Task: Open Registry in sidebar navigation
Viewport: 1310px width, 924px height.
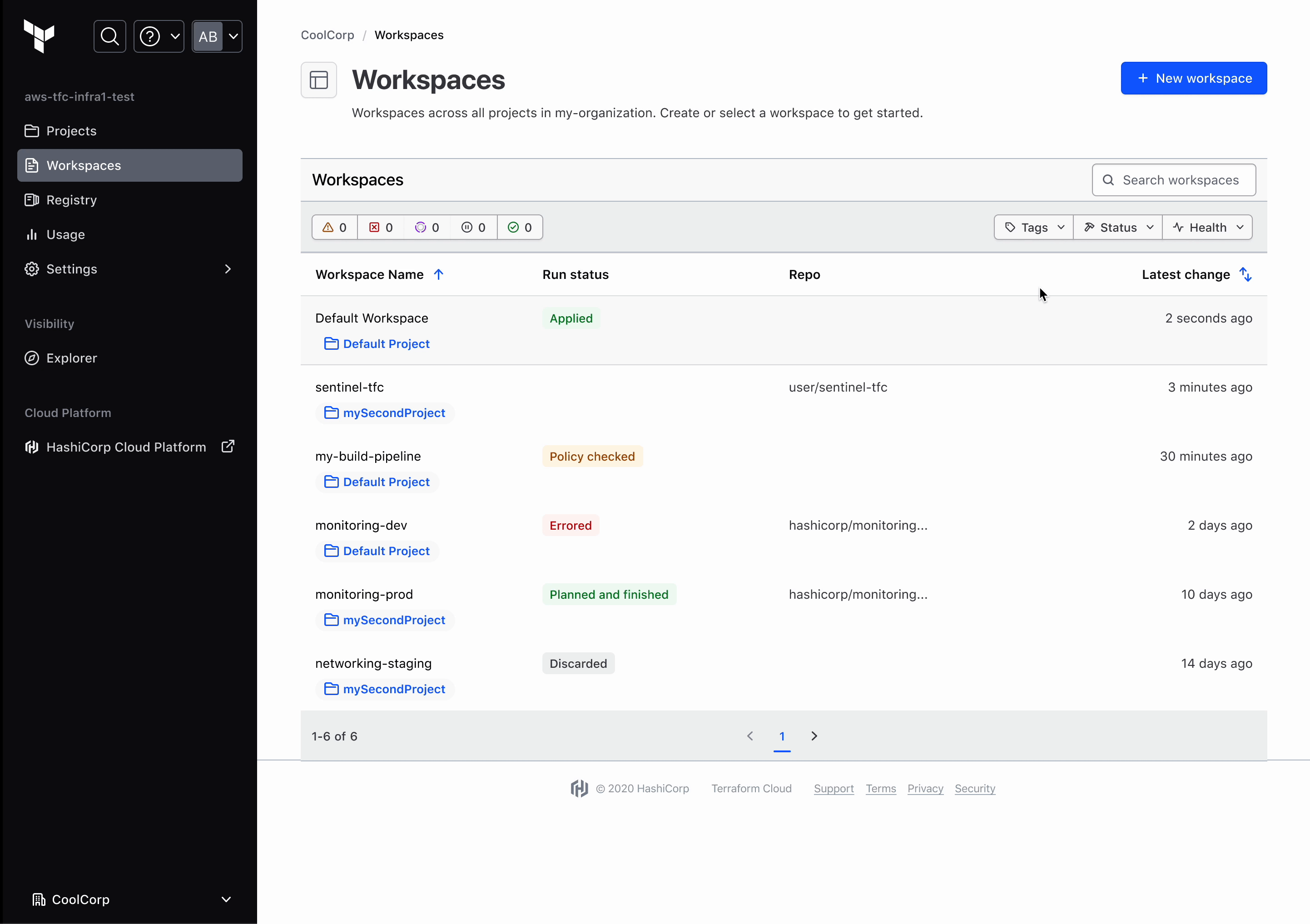Action: pyautogui.click(x=71, y=200)
